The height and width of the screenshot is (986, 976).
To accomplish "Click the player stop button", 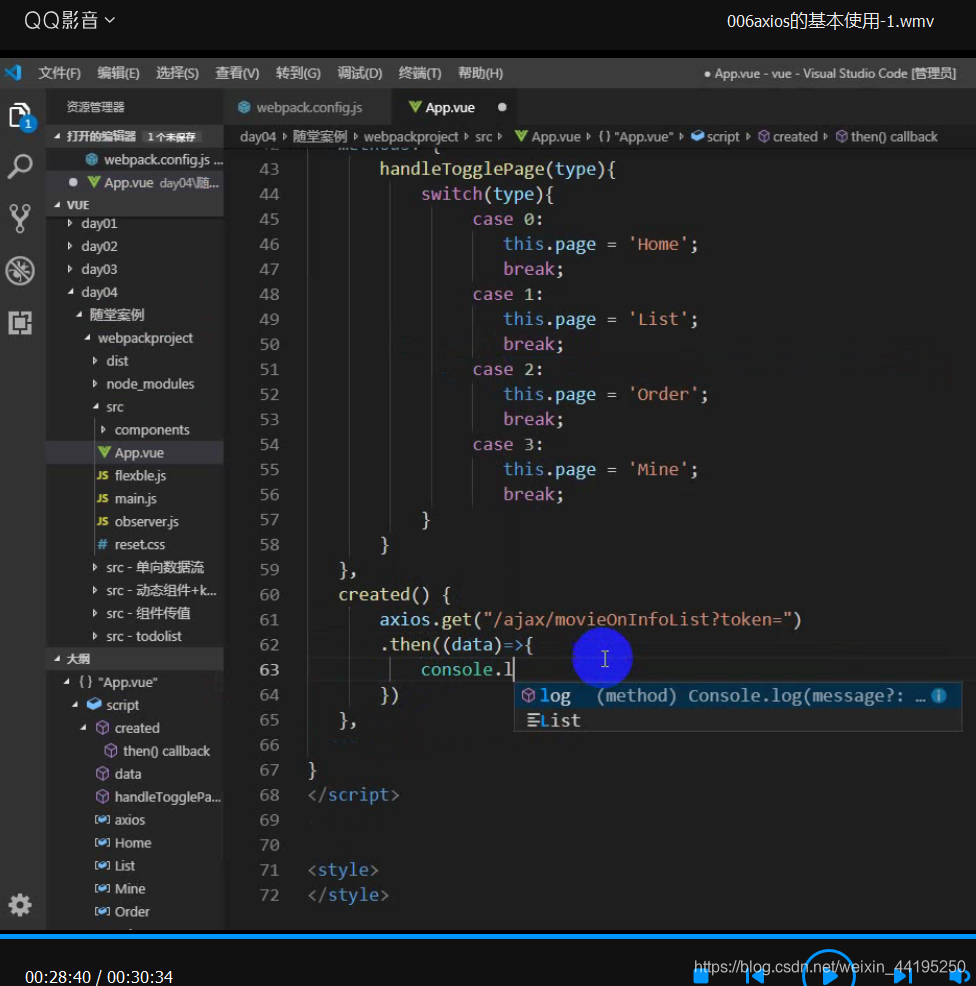I will [701, 977].
